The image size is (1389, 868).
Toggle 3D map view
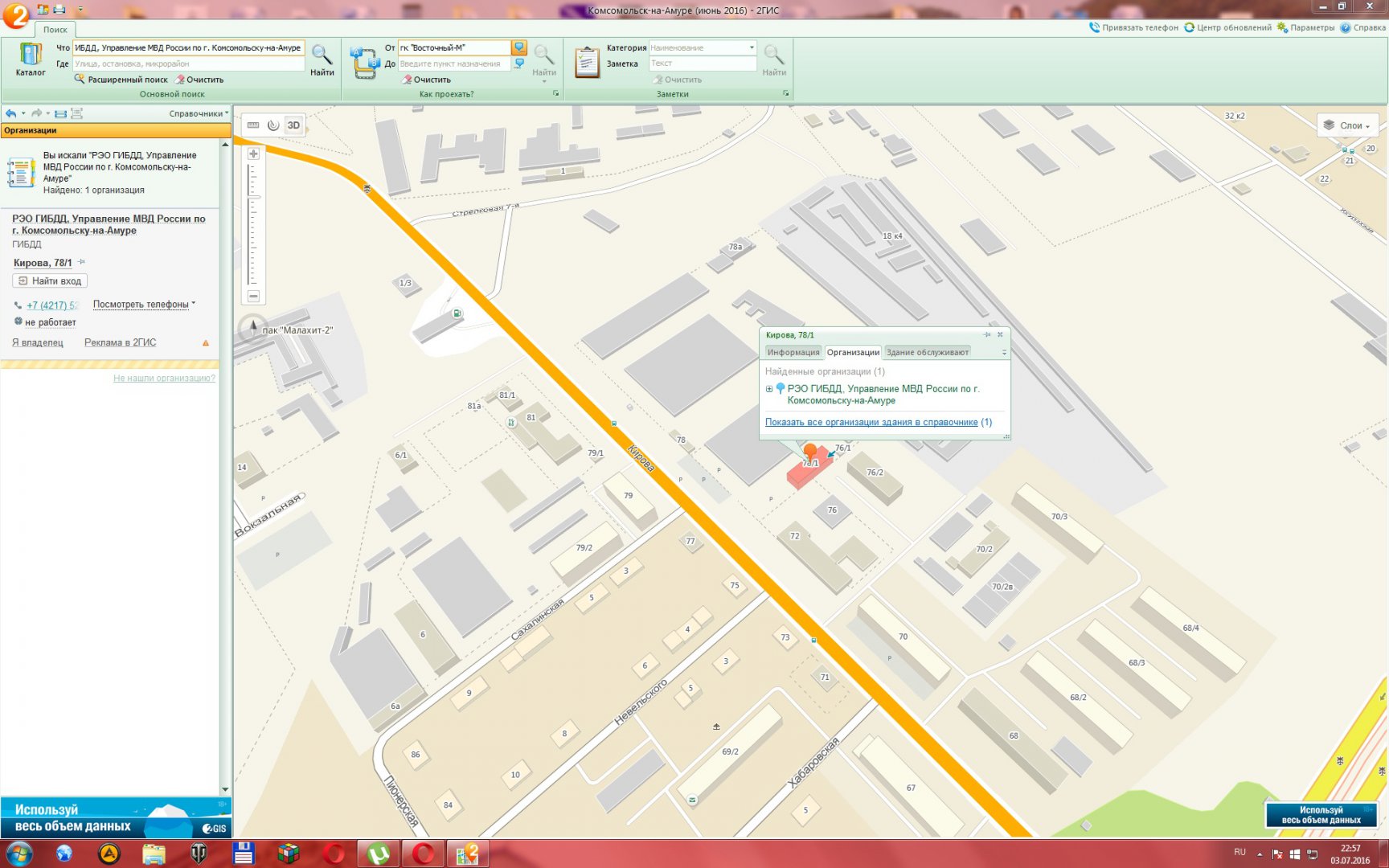tap(294, 125)
